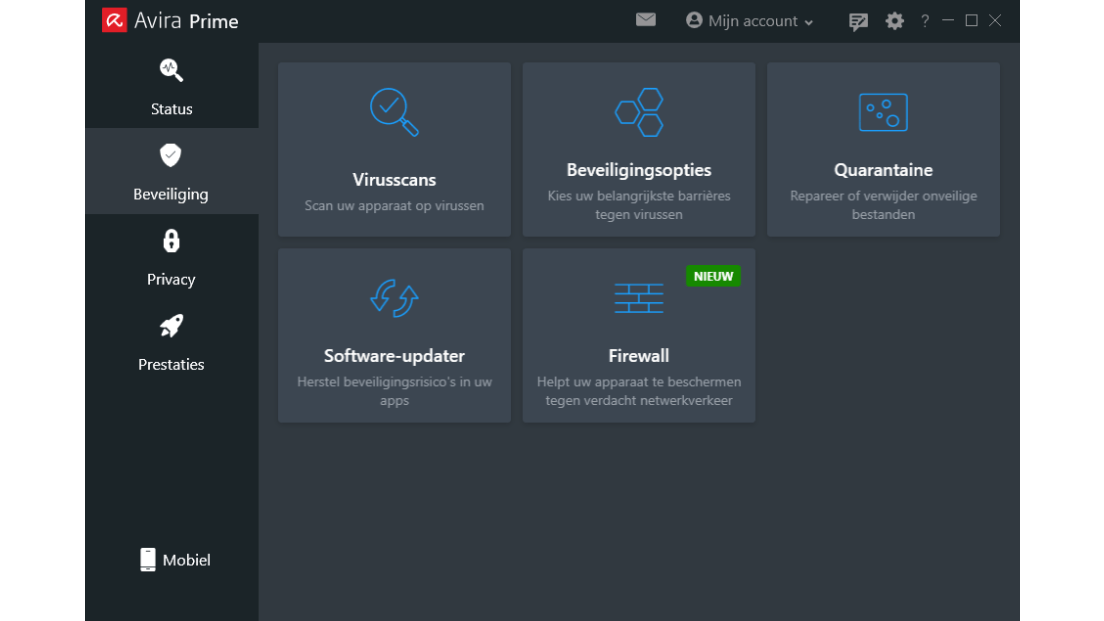
Task: Minimize the Avira Prime window
Action: (948, 20)
